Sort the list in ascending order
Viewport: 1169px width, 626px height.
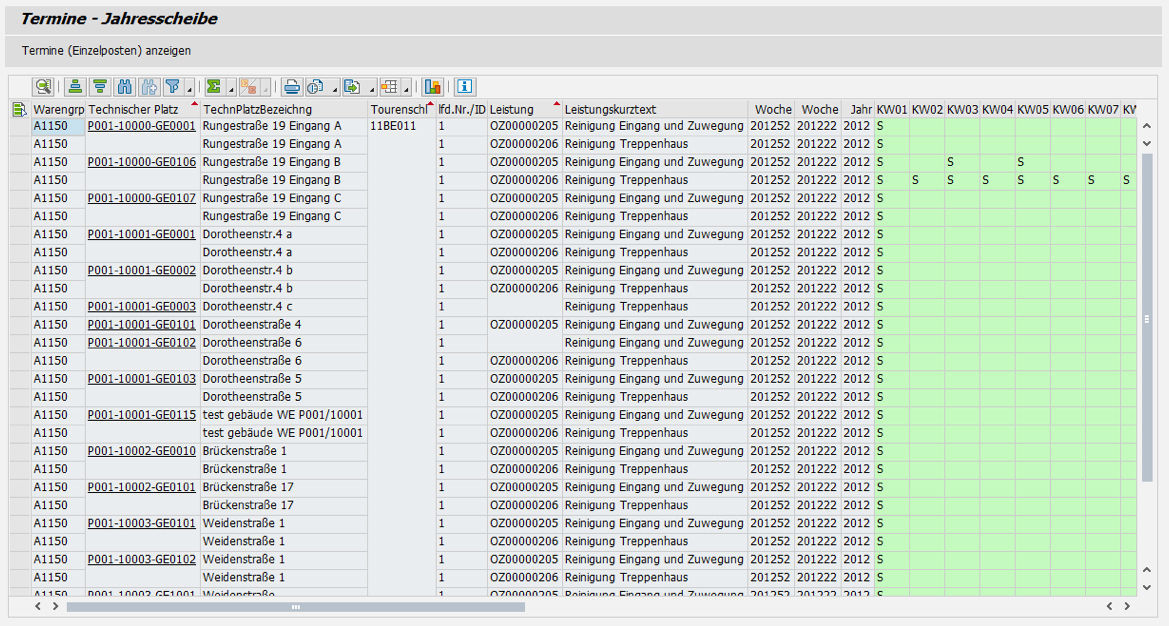[75, 87]
